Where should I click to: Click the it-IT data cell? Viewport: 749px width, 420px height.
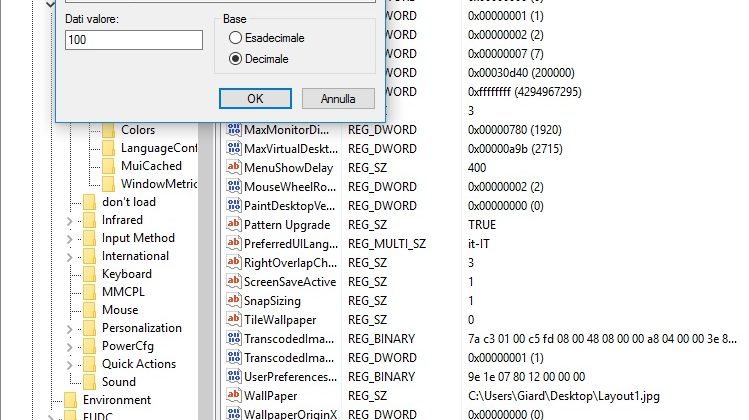(479, 244)
